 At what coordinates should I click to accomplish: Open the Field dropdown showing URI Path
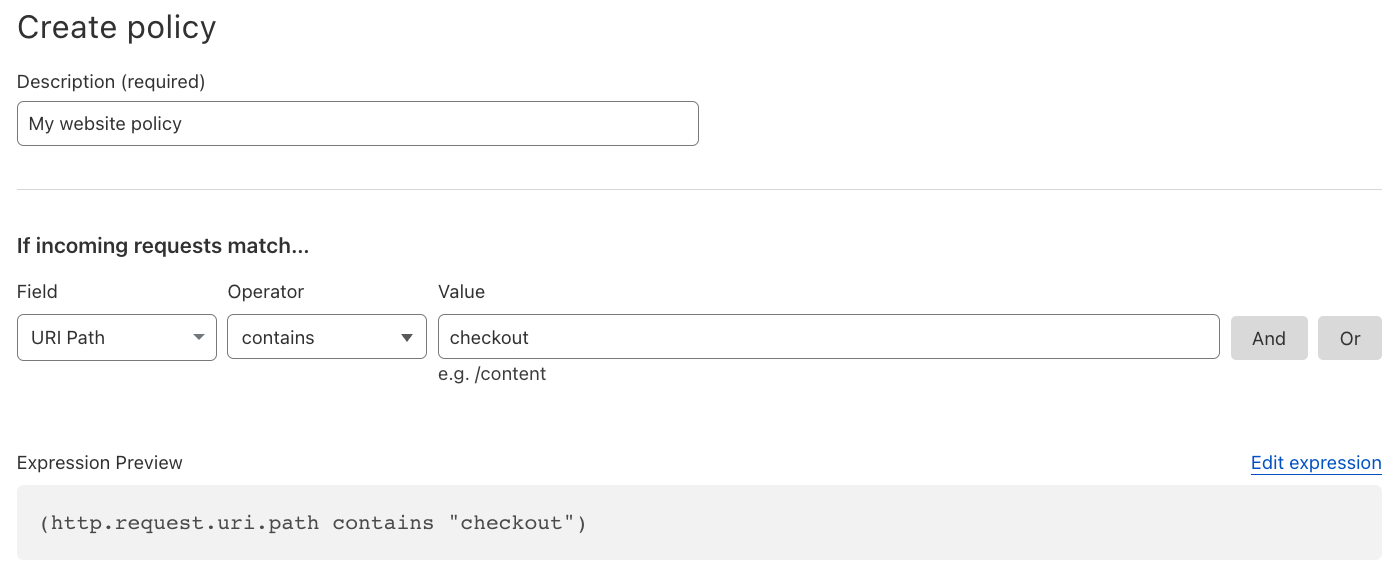(x=117, y=337)
